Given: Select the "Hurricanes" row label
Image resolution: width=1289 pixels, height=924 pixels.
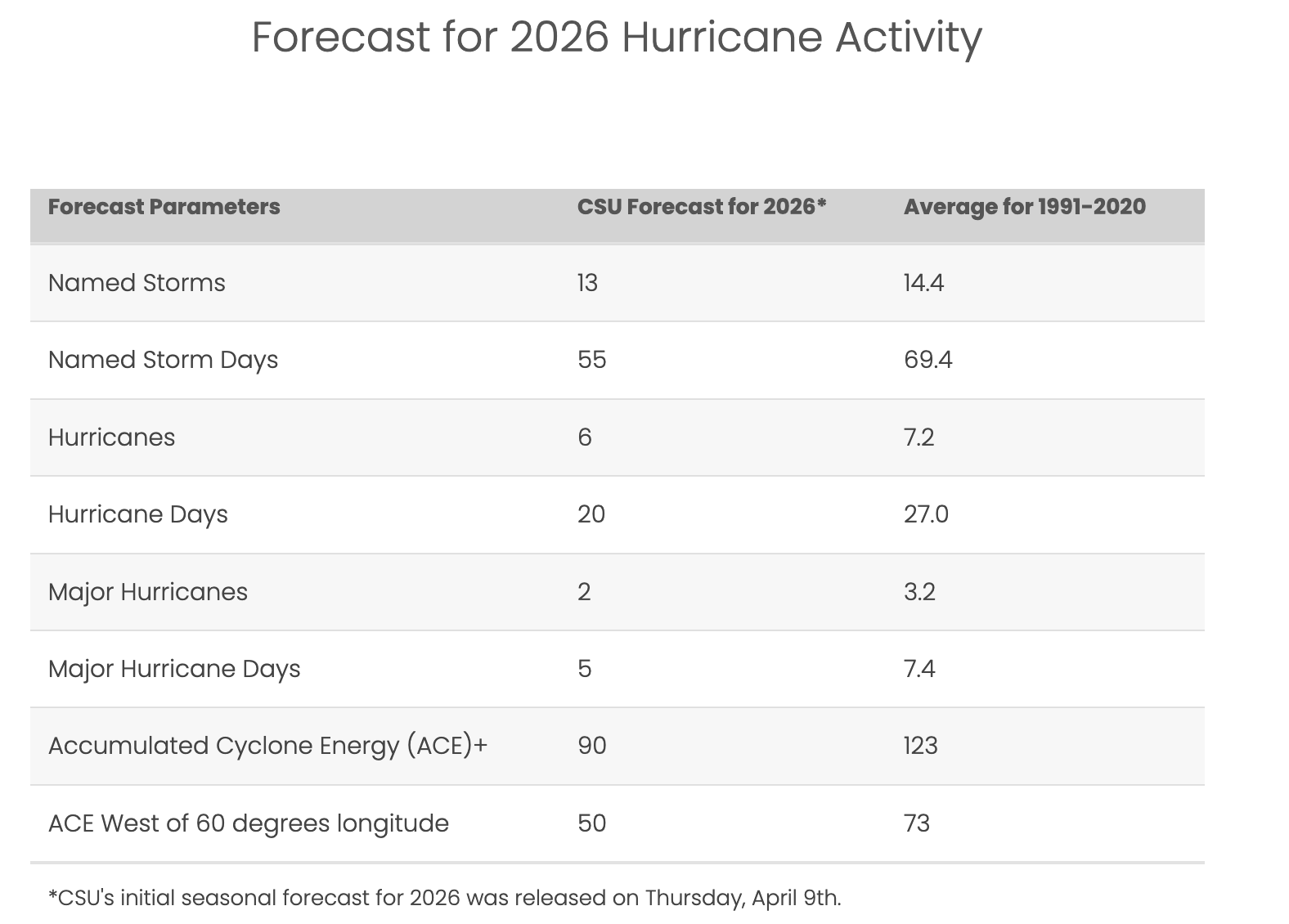Looking at the screenshot, I should coord(111,437).
